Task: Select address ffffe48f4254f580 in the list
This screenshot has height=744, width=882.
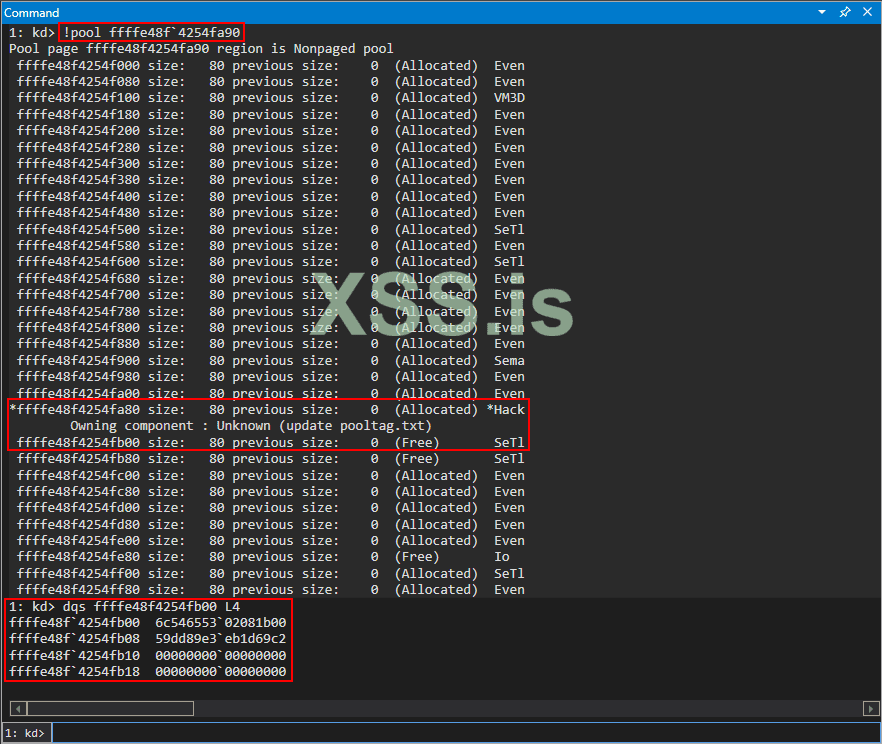Action: click(x=78, y=246)
